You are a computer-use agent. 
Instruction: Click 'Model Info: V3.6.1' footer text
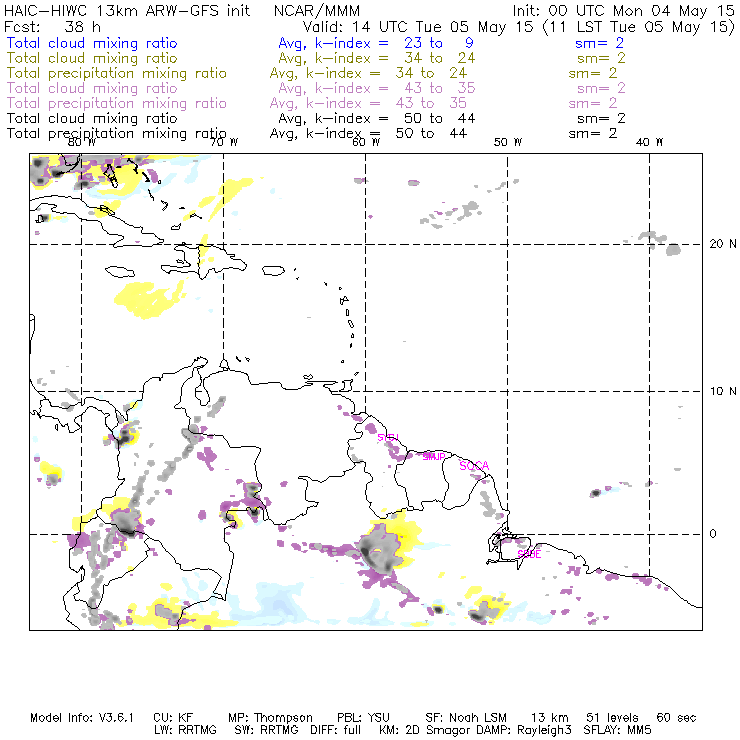click(x=82, y=718)
